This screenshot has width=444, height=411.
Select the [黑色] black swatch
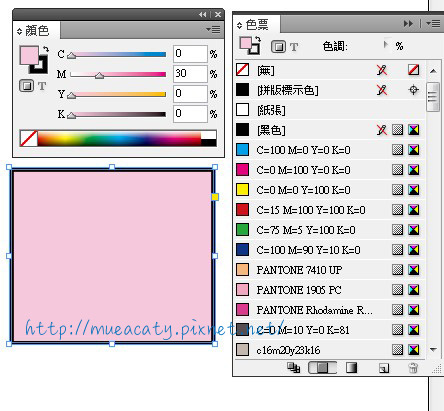pyautogui.click(x=329, y=130)
